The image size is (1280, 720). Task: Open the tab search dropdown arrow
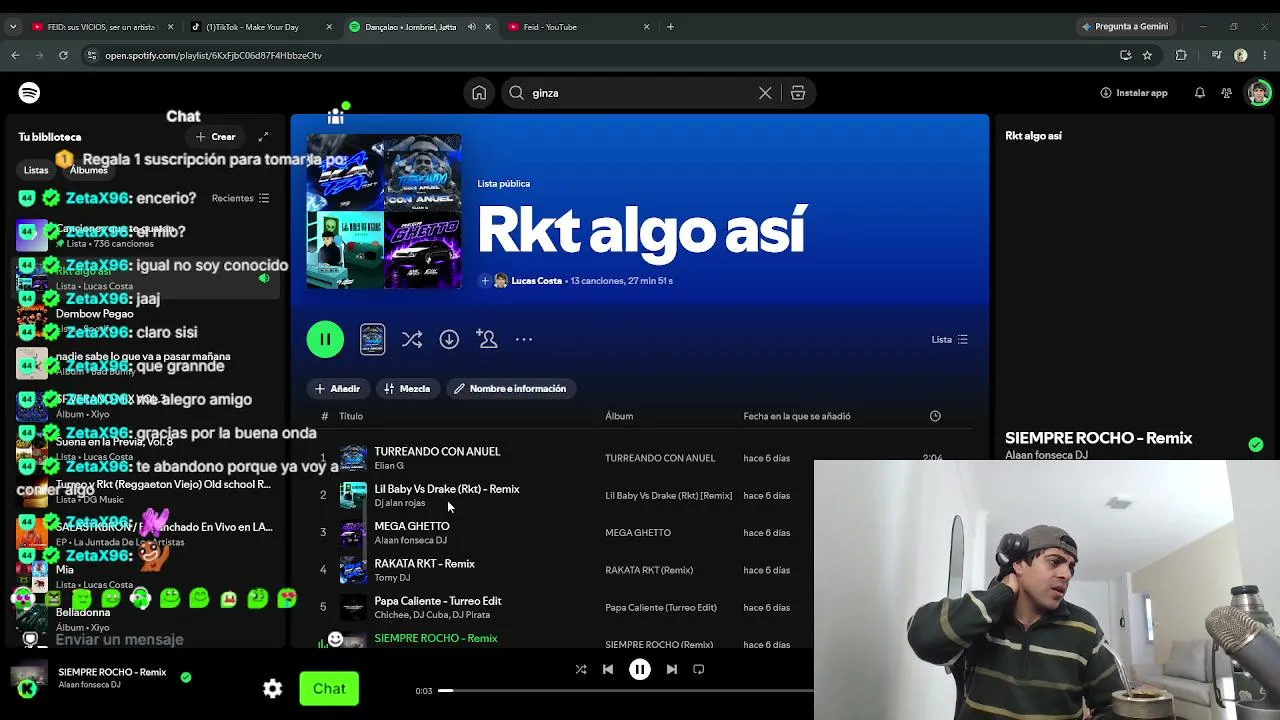pos(13,27)
